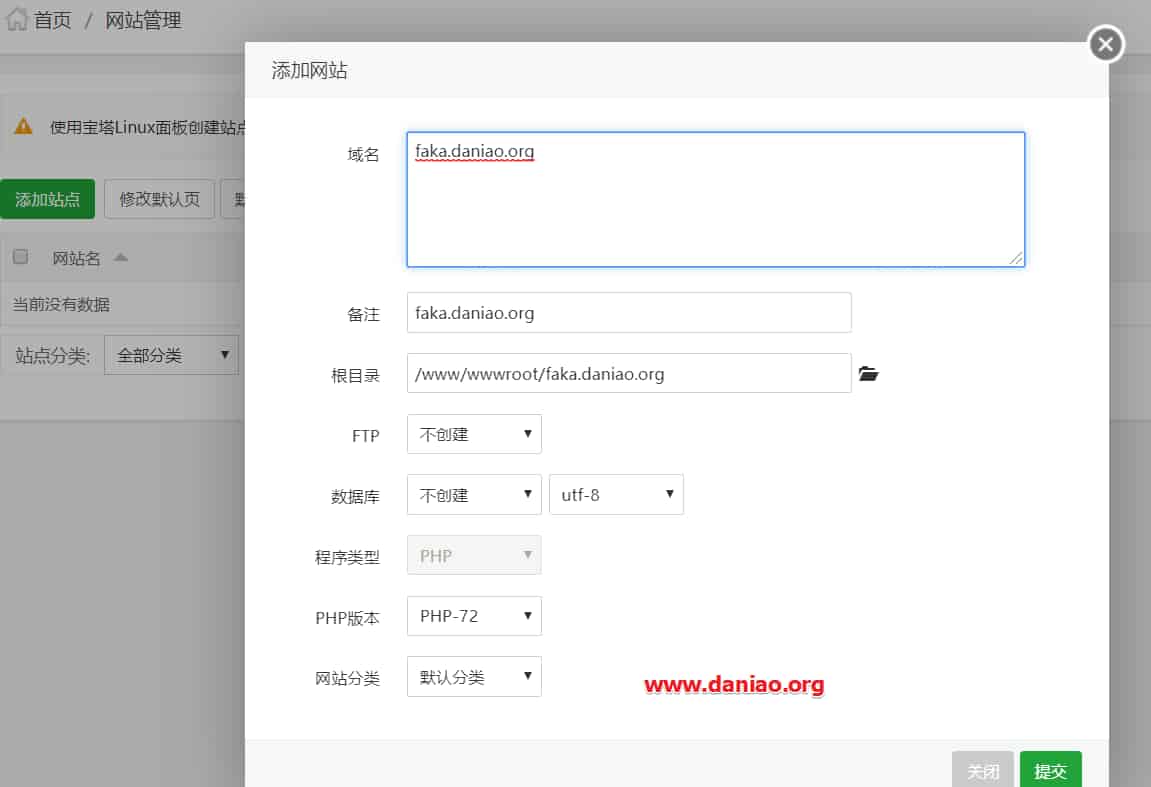Open the PHP-72 version dropdown
This screenshot has height=787, width=1151.
(x=474, y=616)
